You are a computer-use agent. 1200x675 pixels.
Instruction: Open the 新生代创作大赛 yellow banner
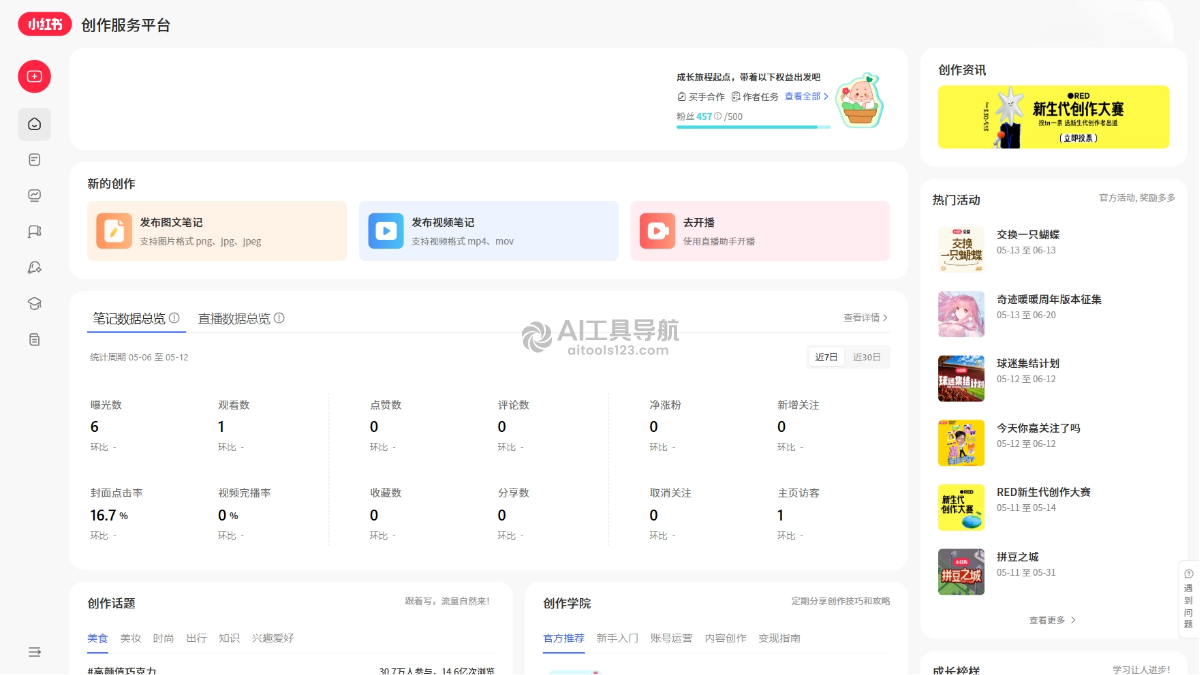[x=1053, y=117]
